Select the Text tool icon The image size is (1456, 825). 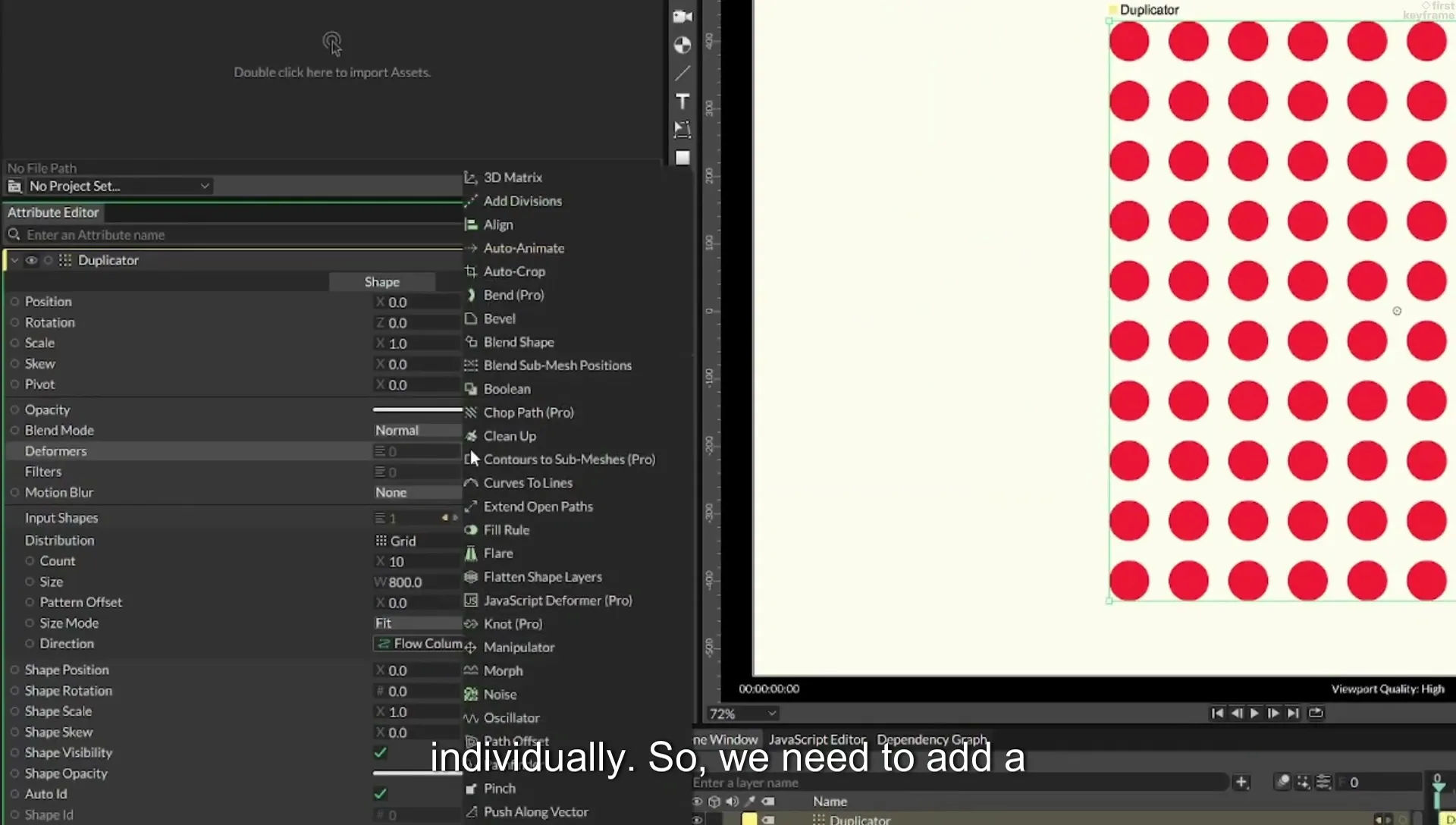point(682,102)
